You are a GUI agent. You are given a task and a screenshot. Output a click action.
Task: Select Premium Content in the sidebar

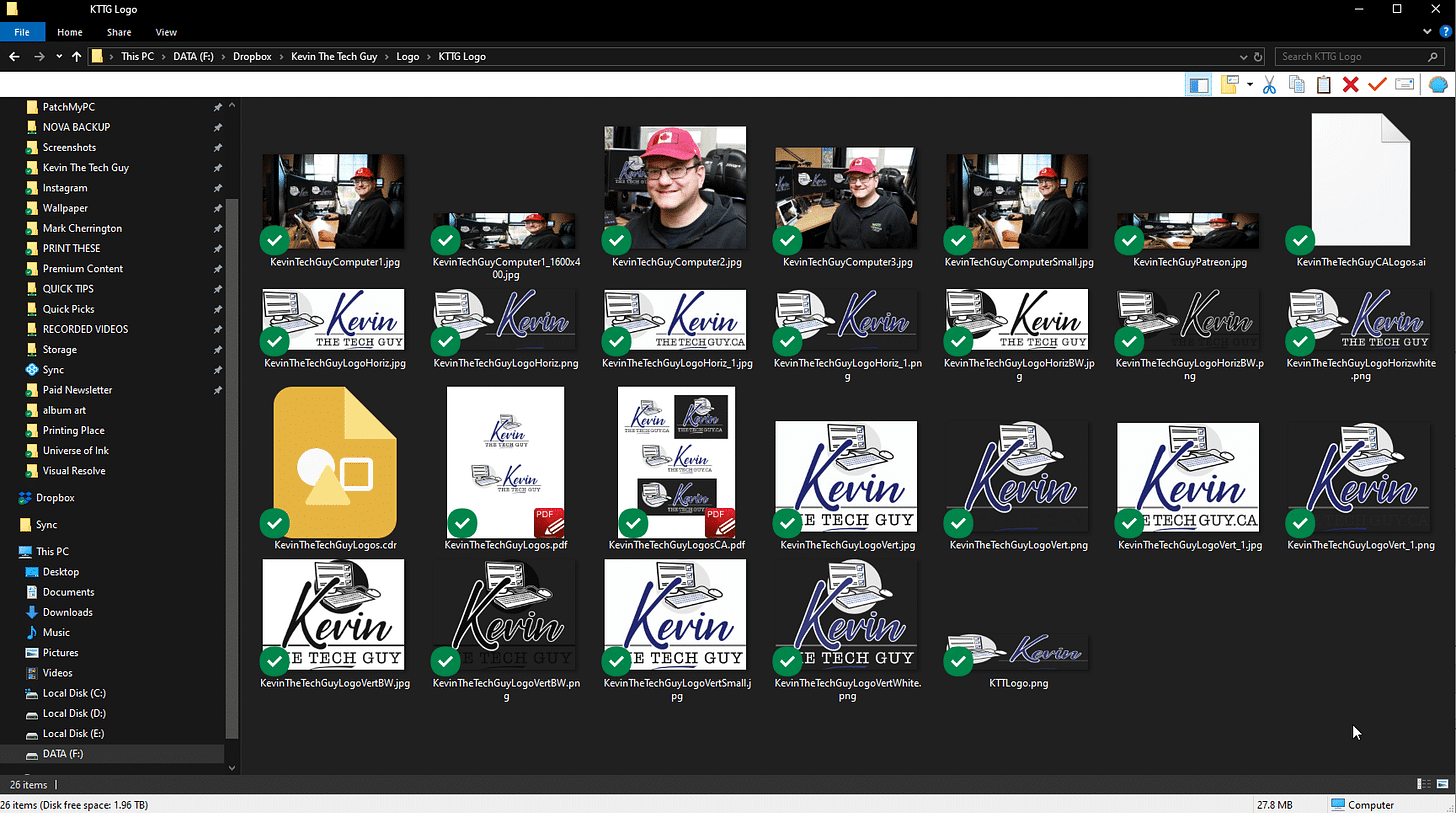(x=83, y=269)
